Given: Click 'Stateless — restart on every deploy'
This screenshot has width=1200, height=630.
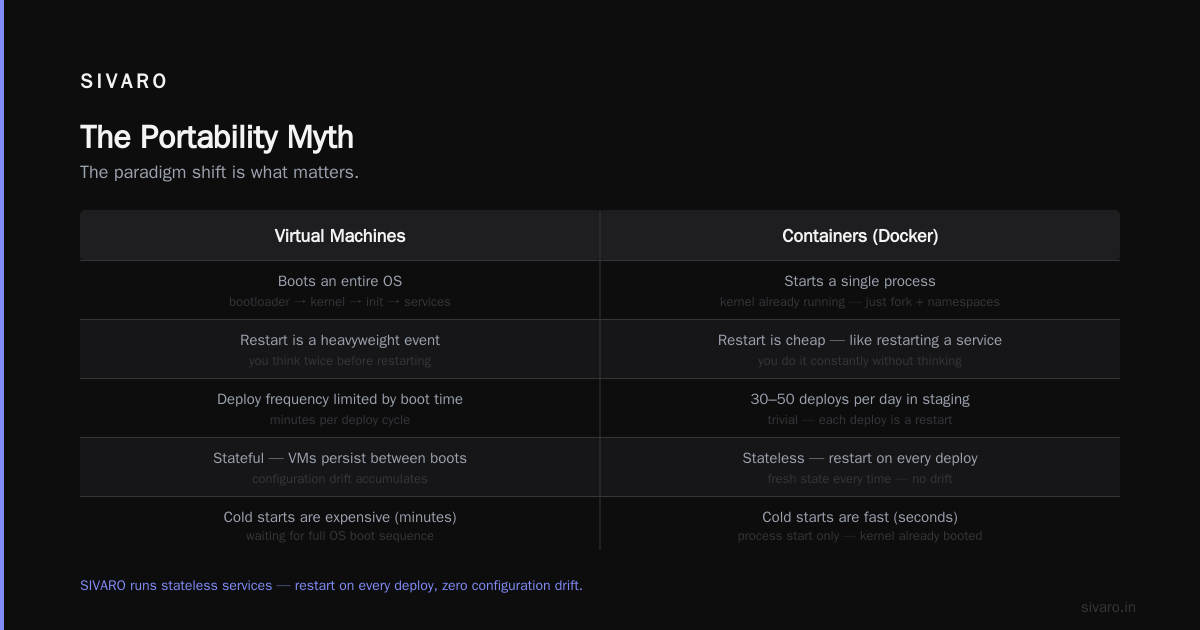Looking at the screenshot, I should 860,458.
